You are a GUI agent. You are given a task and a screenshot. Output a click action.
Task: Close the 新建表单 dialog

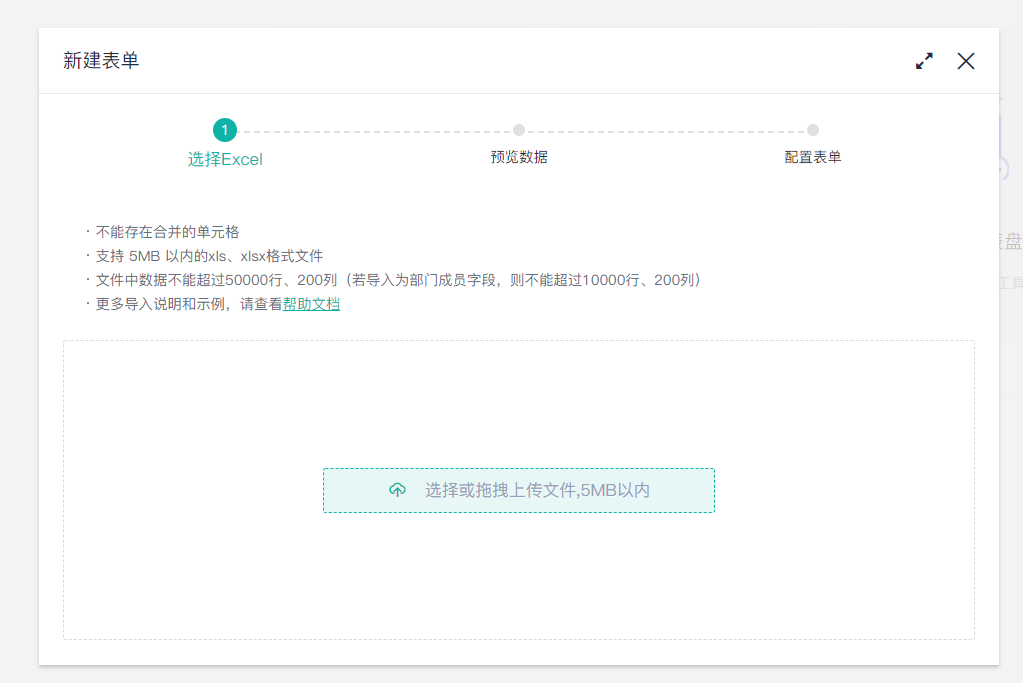pyautogui.click(x=965, y=61)
